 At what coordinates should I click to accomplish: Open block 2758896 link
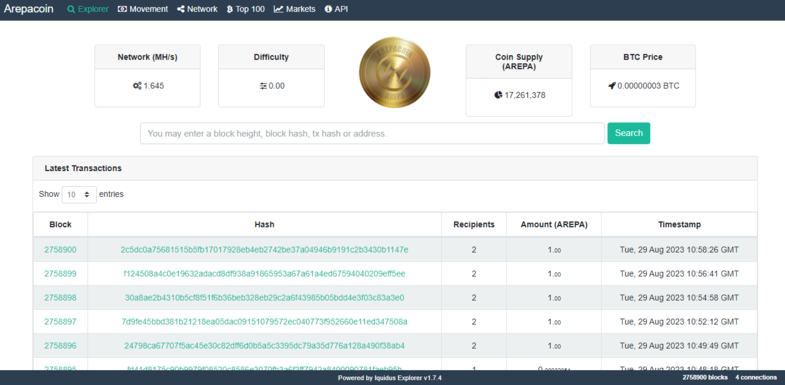61,346
